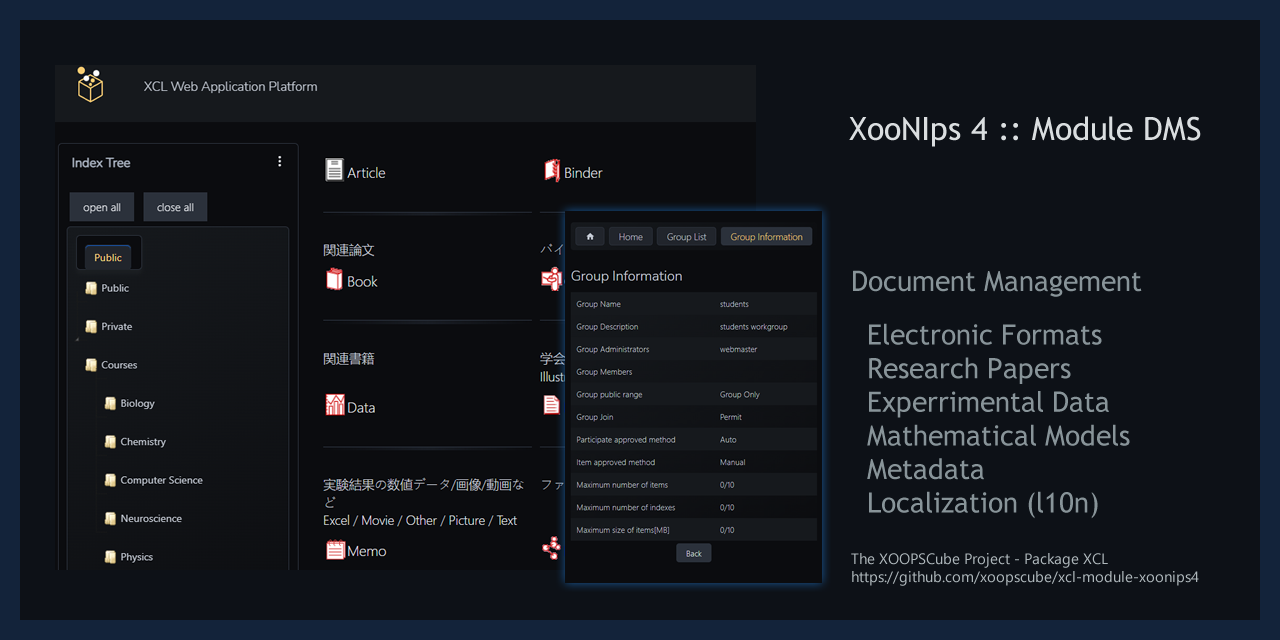Click "XCL Web Application Platform" title
Screen dimensions: 1280x640
[x=230, y=86]
